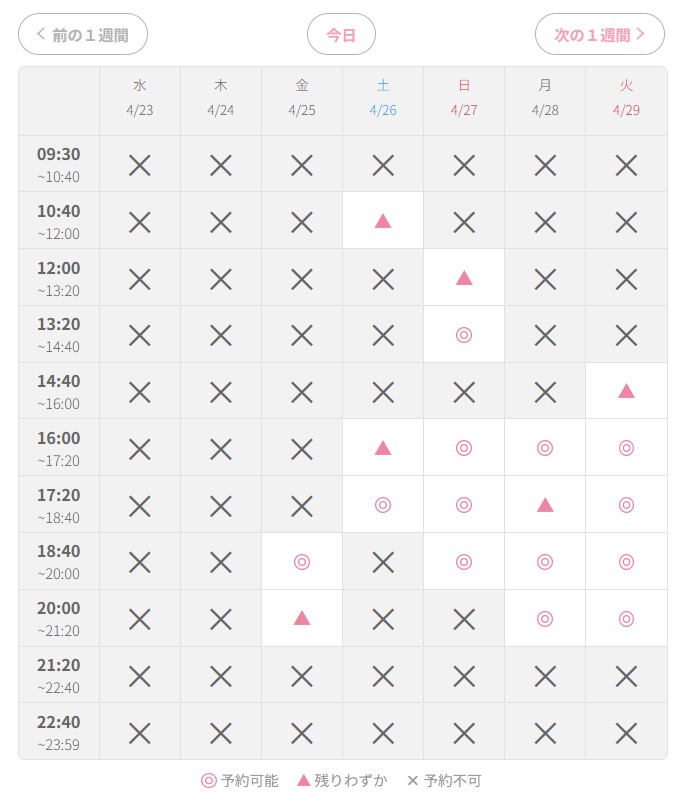687x792 pixels.
Task: Book the double-circle slot on 4/28 at 16:00
Action: [x=545, y=448]
